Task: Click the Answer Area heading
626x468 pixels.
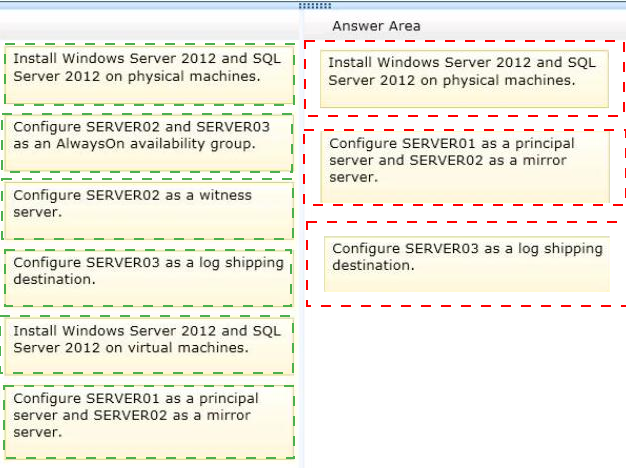Action: (x=376, y=26)
